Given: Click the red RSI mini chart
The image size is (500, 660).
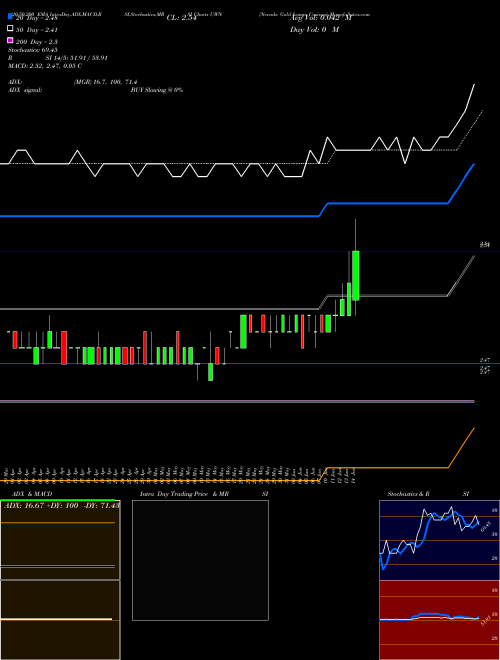Looking at the screenshot, I should [x=439, y=620].
